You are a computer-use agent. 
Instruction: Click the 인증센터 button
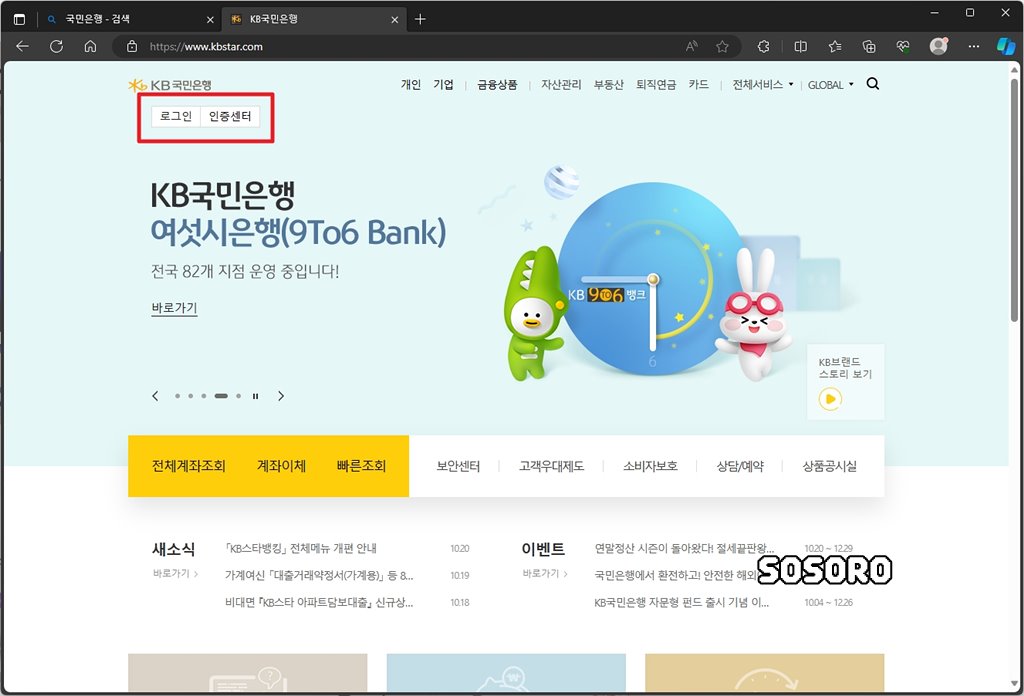[230, 116]
